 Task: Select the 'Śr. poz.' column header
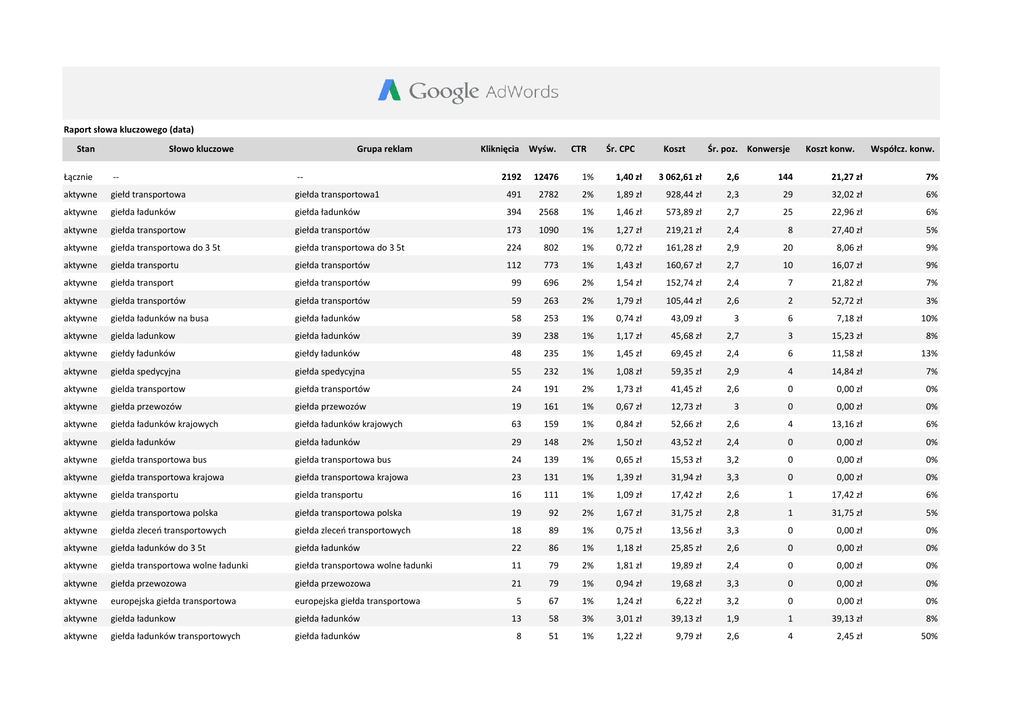722,149
